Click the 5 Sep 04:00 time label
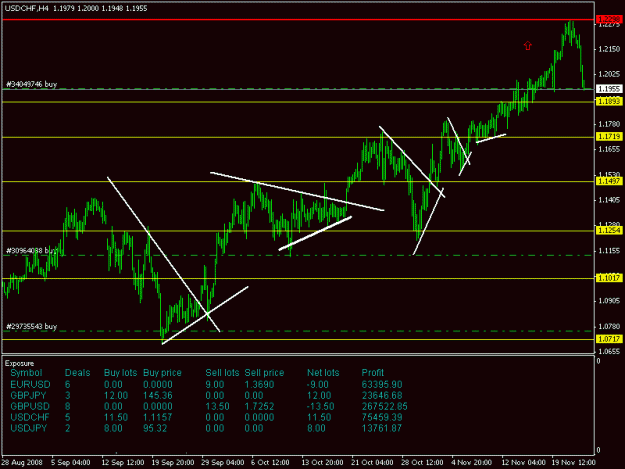The image size is (625, 469). pos(71,463)
